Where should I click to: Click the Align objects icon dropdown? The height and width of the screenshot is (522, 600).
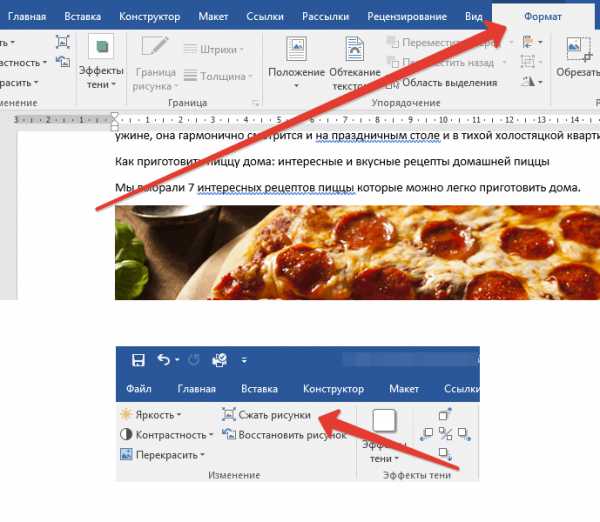pos(532,42)
